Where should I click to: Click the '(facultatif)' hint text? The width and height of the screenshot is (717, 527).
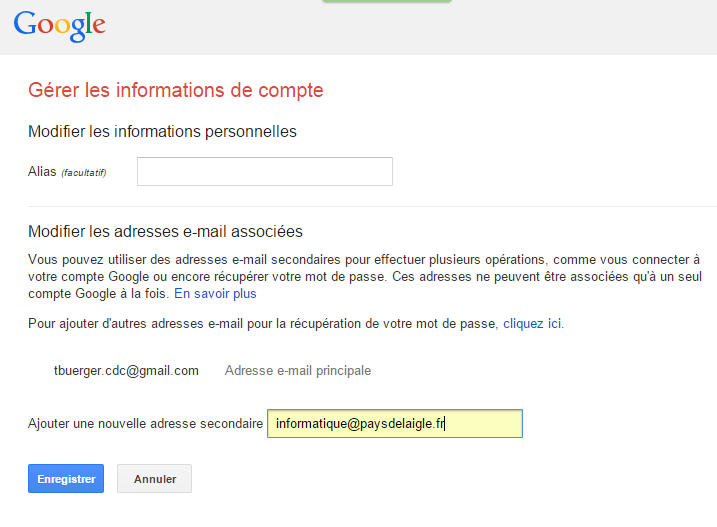click(84, 173)
